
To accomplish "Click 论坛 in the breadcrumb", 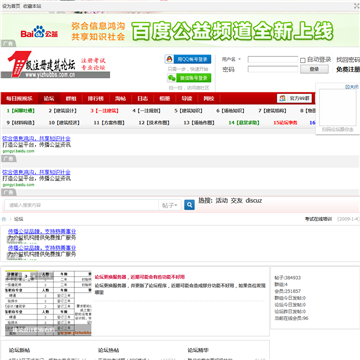I will click(19, 219).
